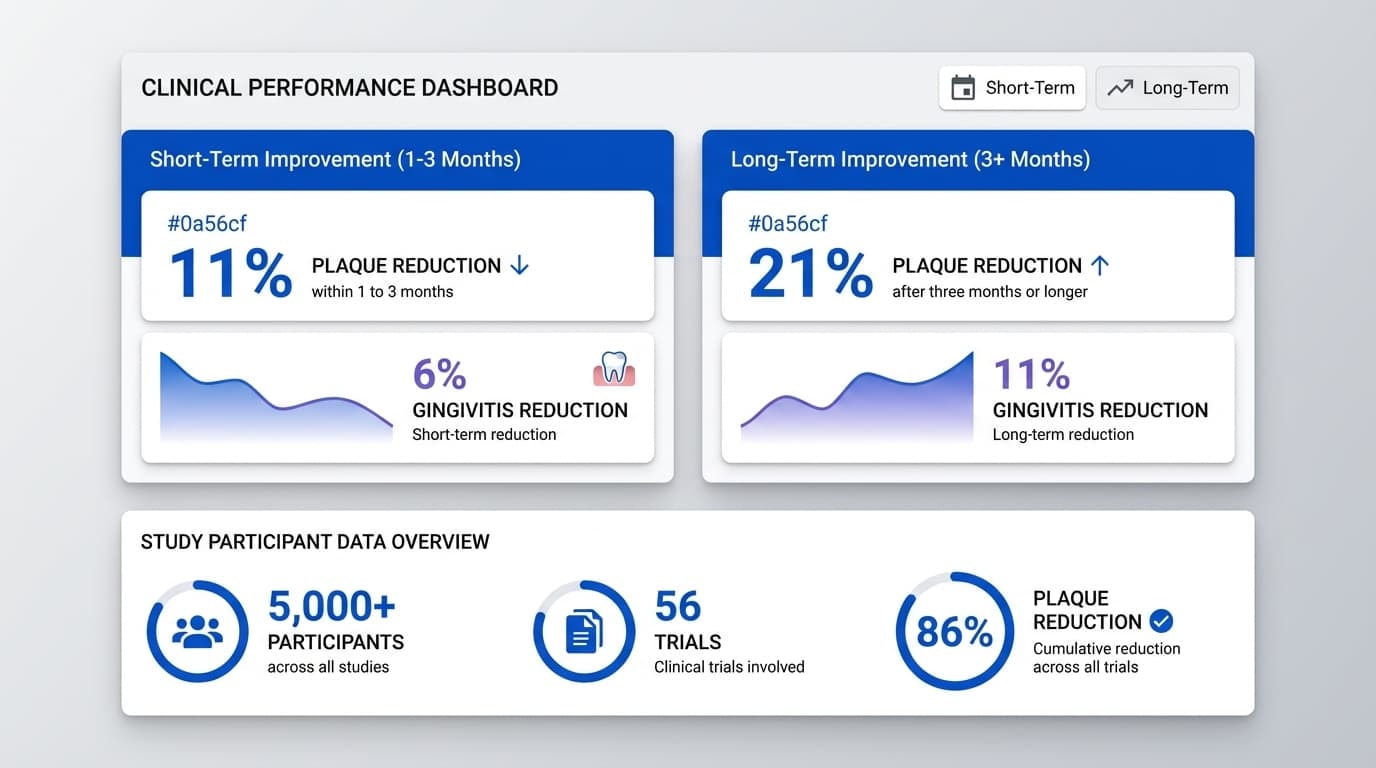Switch to the Short-Term view tab
The height and width of the screenshot is (768, 1376).
[1012, 88]
